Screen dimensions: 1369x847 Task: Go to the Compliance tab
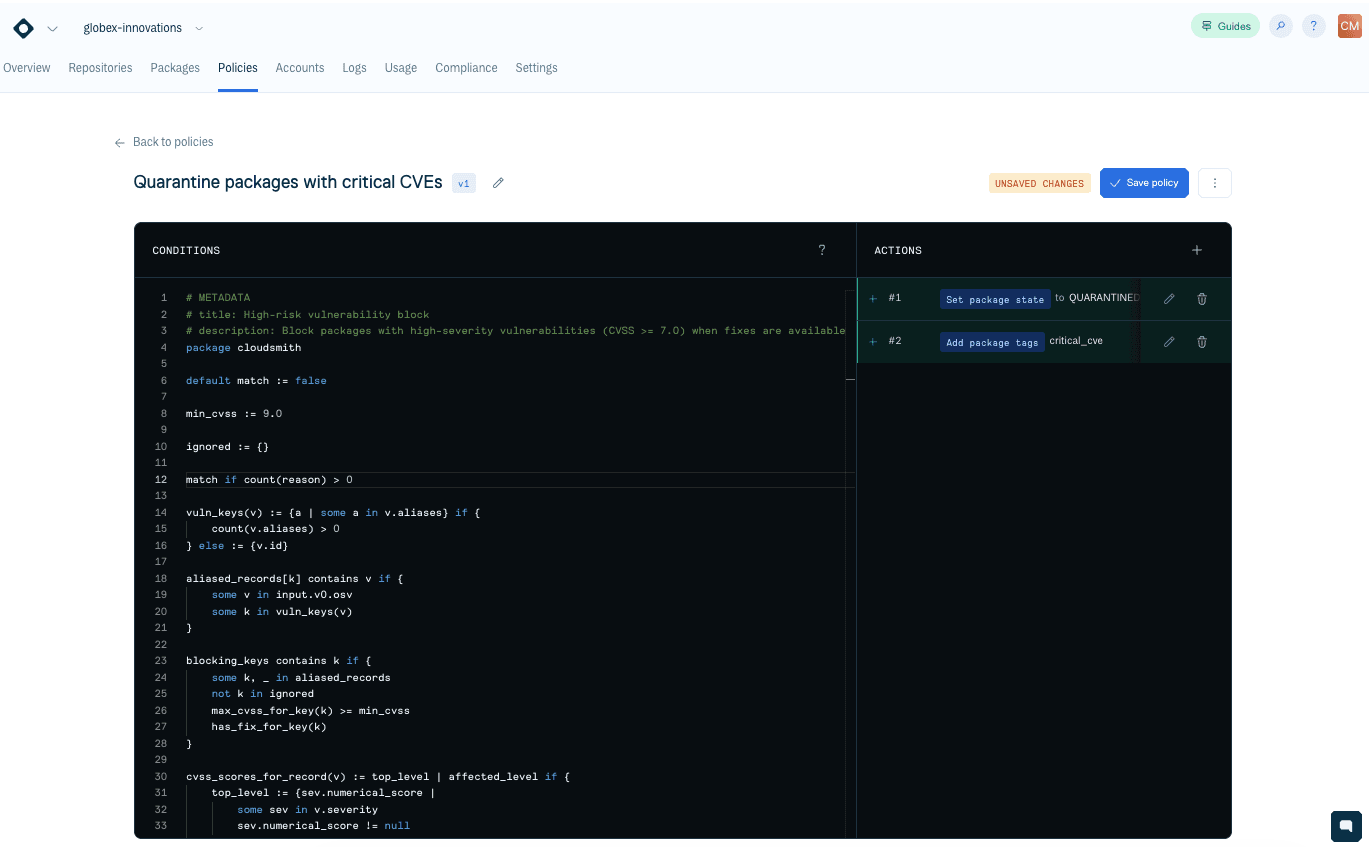coord(466,68)
